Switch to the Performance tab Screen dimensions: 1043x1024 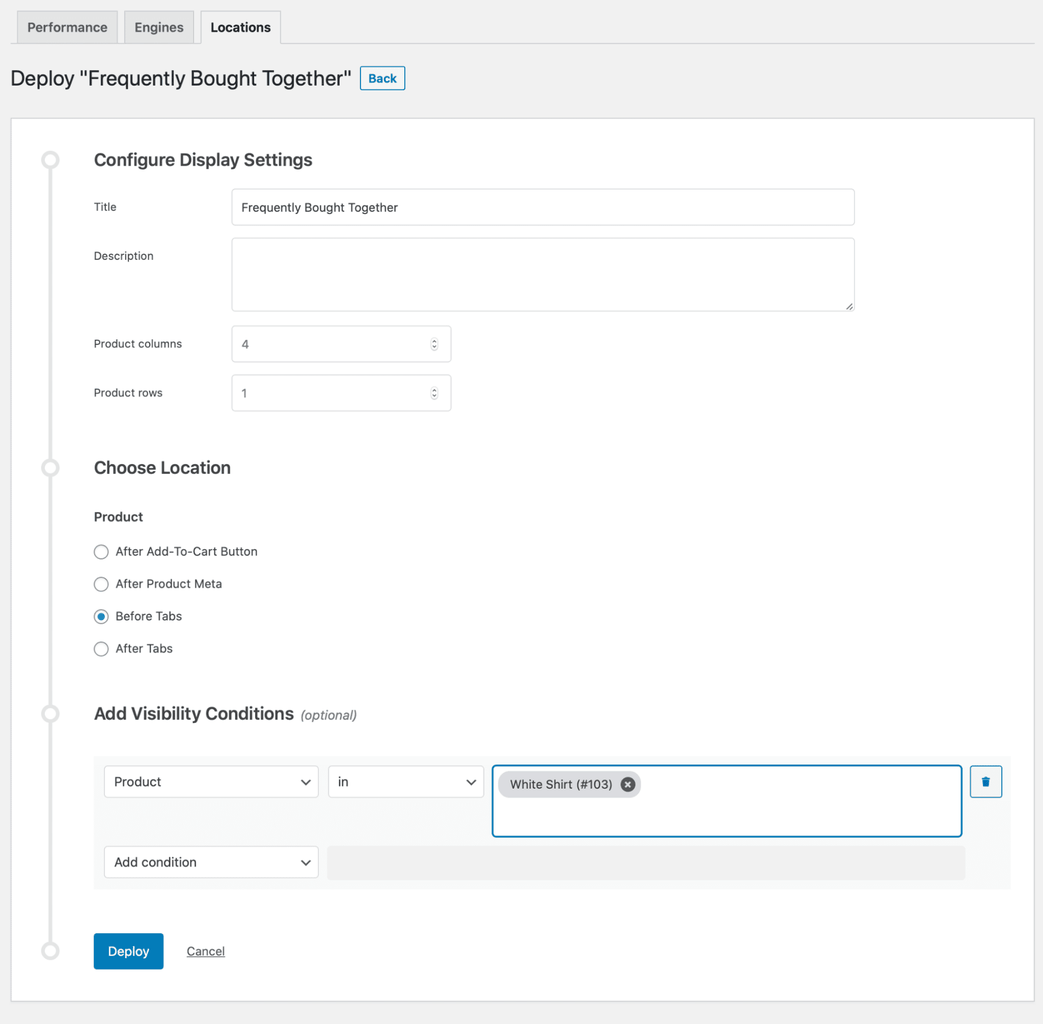click(67, 27)
